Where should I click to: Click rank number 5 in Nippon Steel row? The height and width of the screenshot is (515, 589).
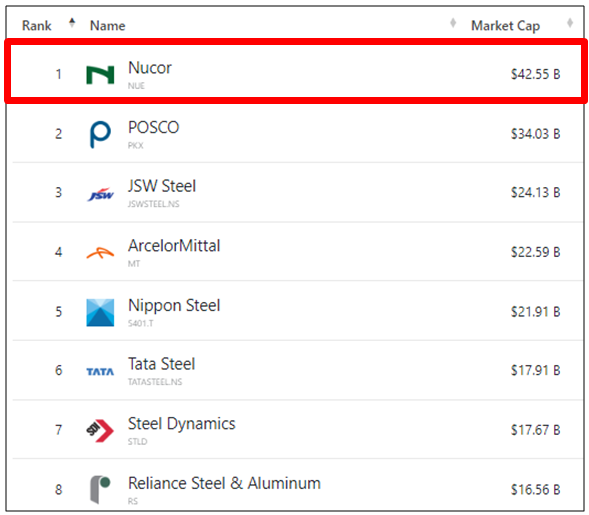point(59,312)
